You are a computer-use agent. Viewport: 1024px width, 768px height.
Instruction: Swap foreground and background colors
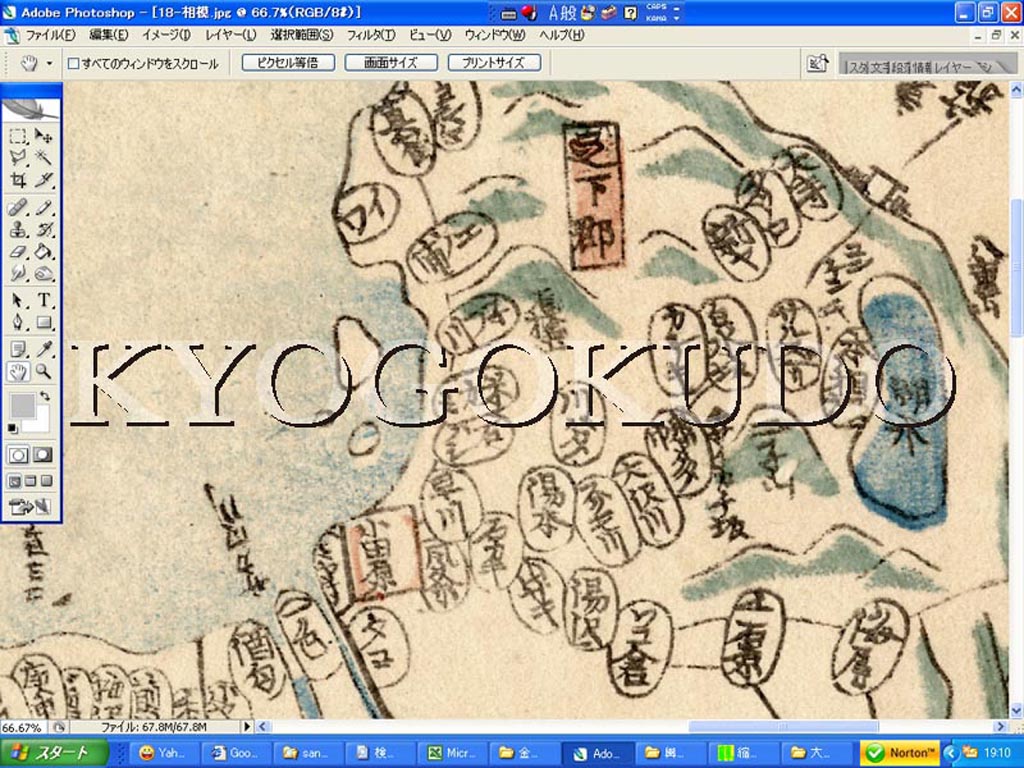[x=44, y=396]
